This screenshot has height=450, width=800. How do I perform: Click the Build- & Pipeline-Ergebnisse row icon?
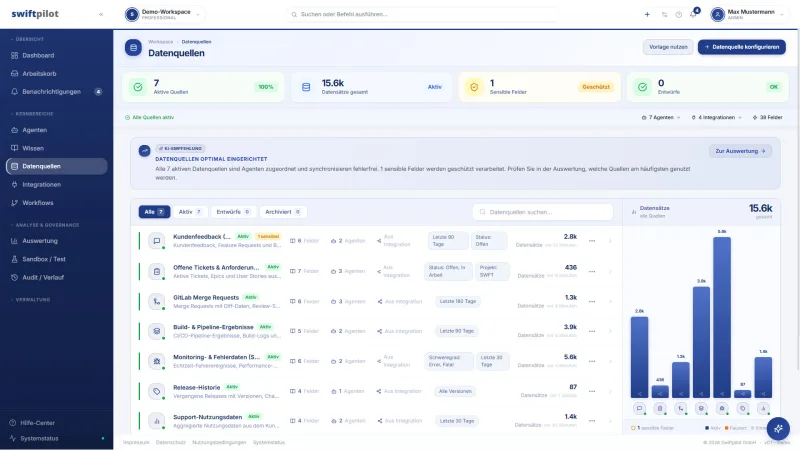click(x=157, y=331)
